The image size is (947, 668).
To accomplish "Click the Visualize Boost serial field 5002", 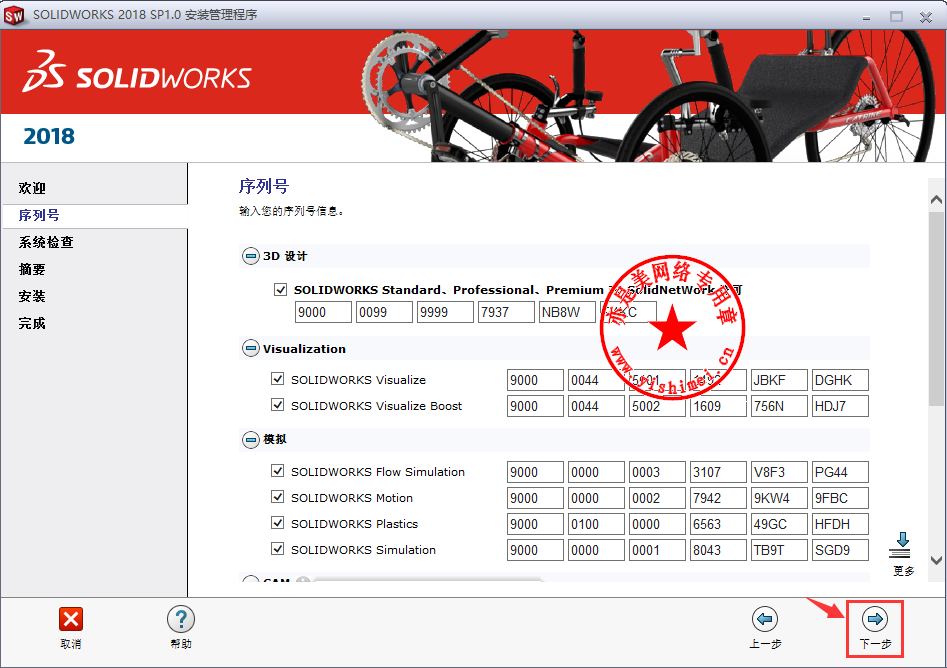I will tap(657, 406).
